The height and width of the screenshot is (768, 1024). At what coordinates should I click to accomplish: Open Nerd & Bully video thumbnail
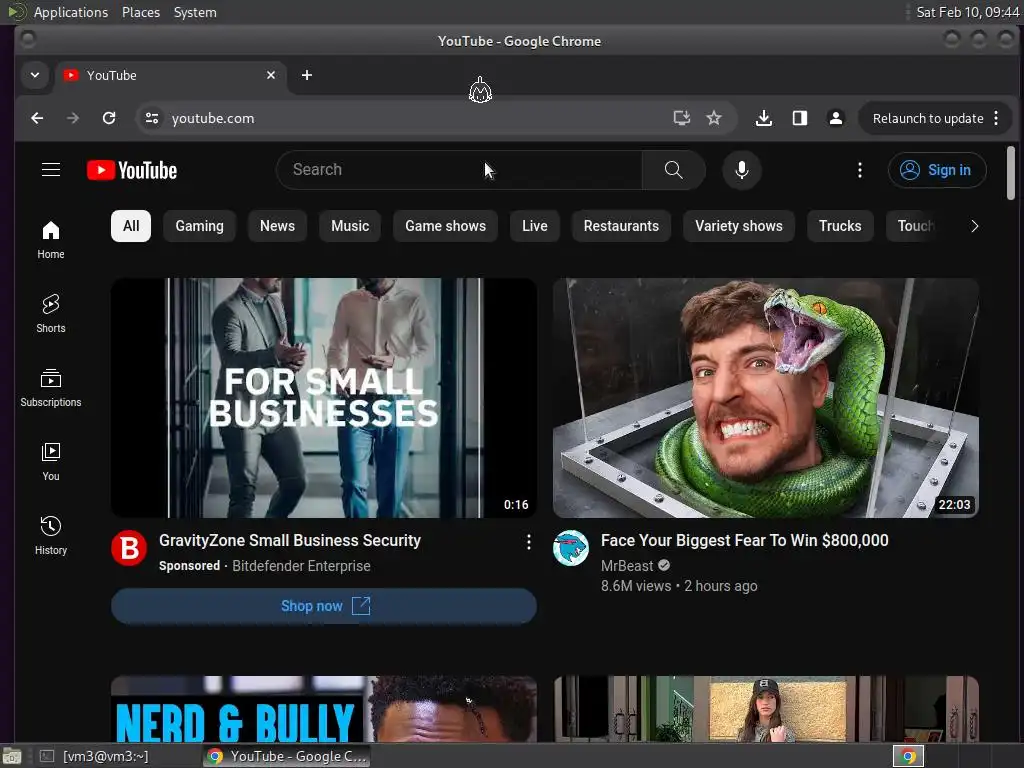324,709
